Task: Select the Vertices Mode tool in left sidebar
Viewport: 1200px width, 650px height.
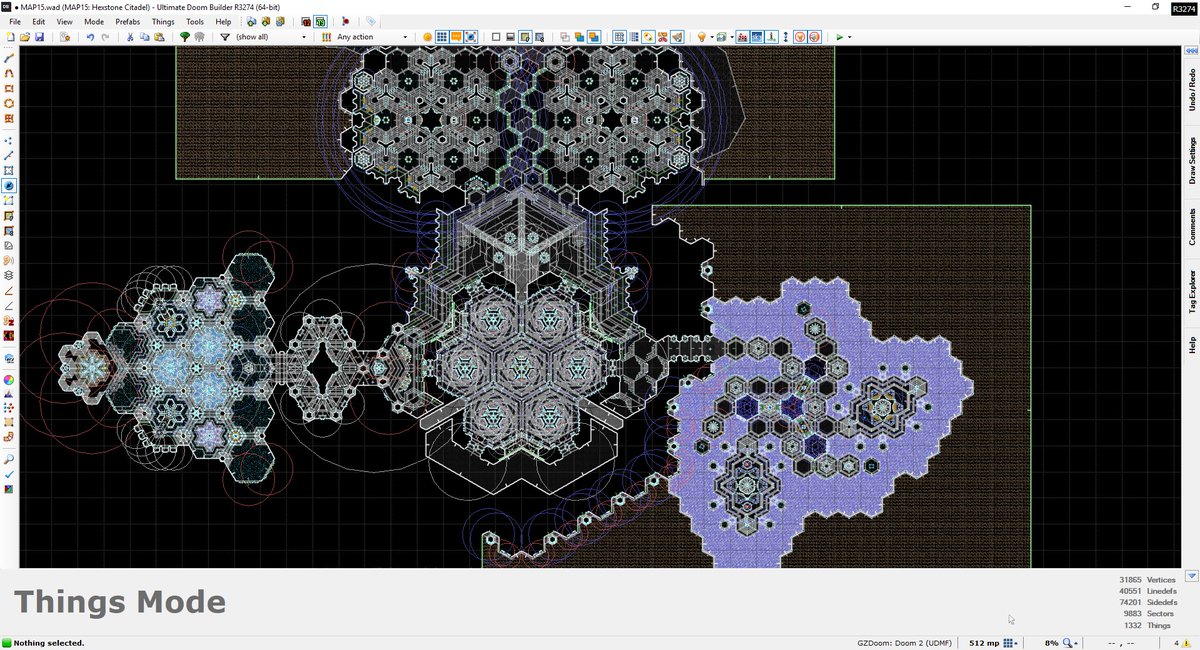Action: (9, 140)
